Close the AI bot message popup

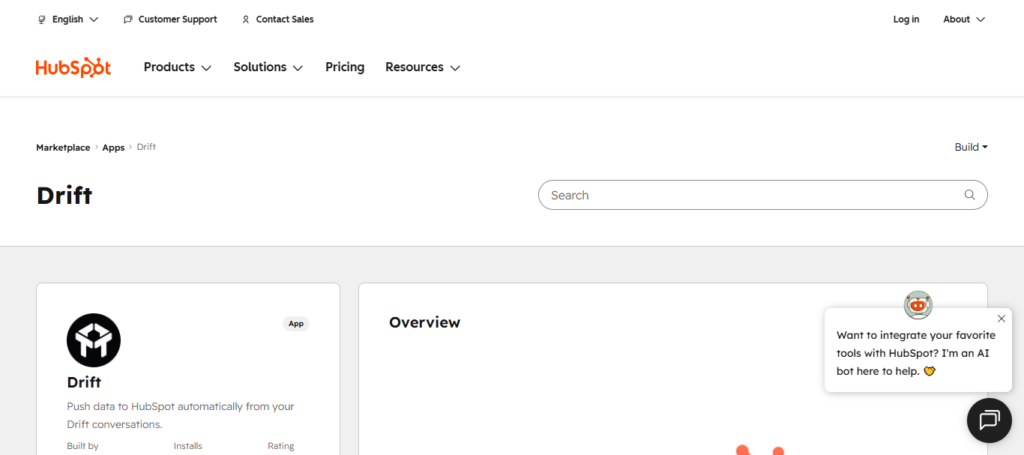coord(1002,319)
